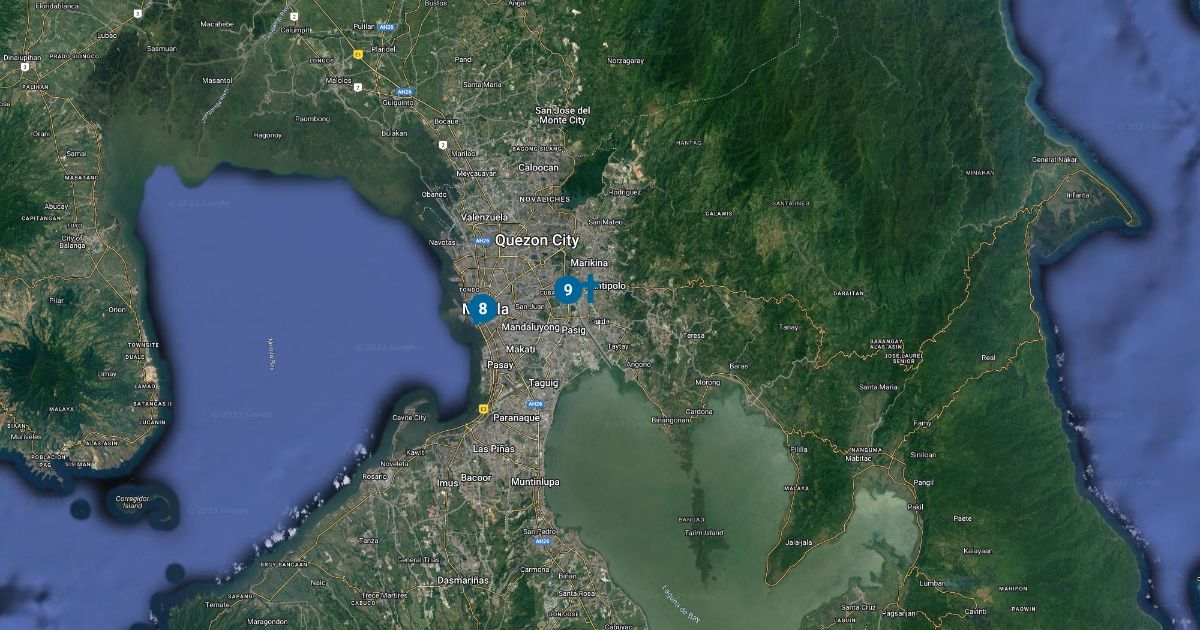Select the Muntinlupa place label

coord(535,481)
